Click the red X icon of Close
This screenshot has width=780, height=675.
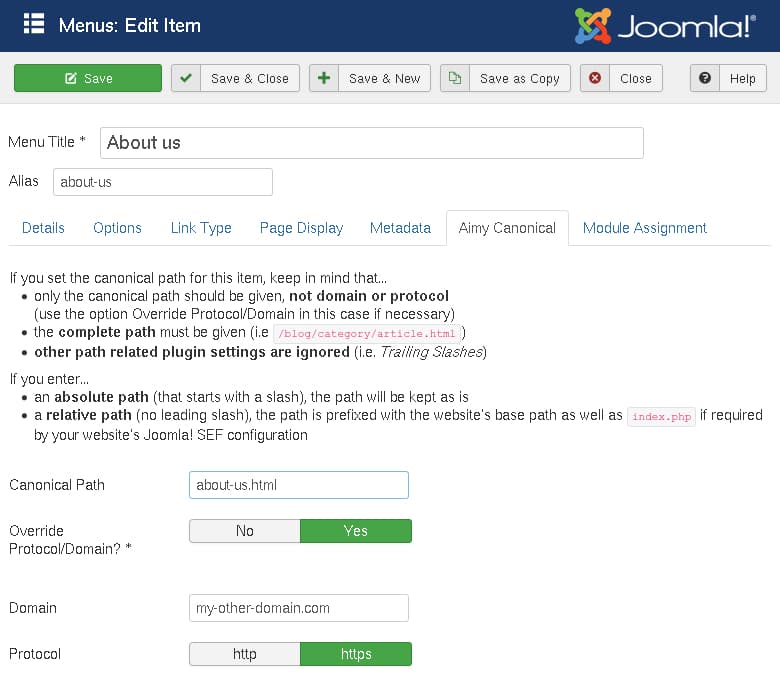click(x=595, y=78)
